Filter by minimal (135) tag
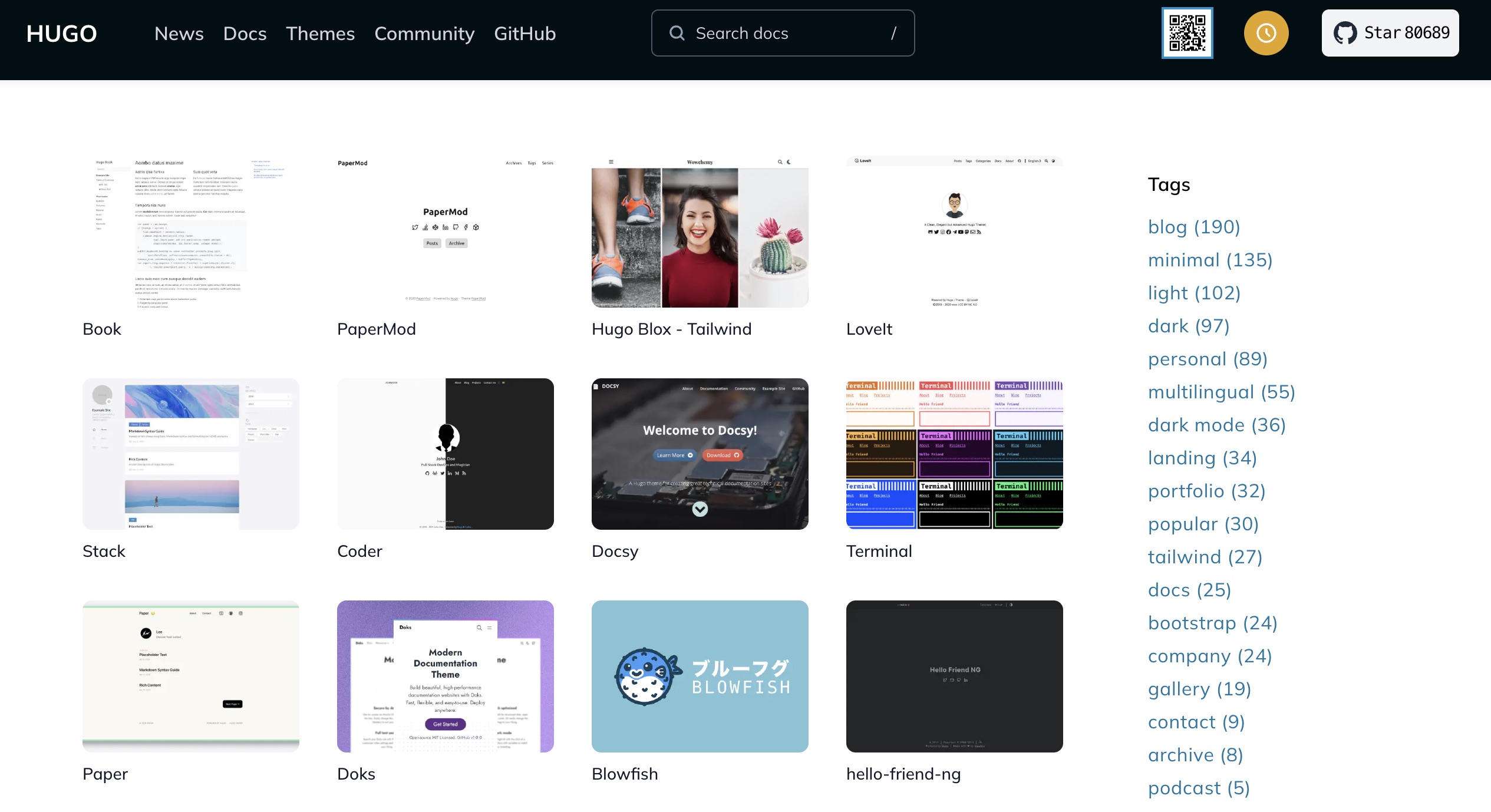 1210,260
